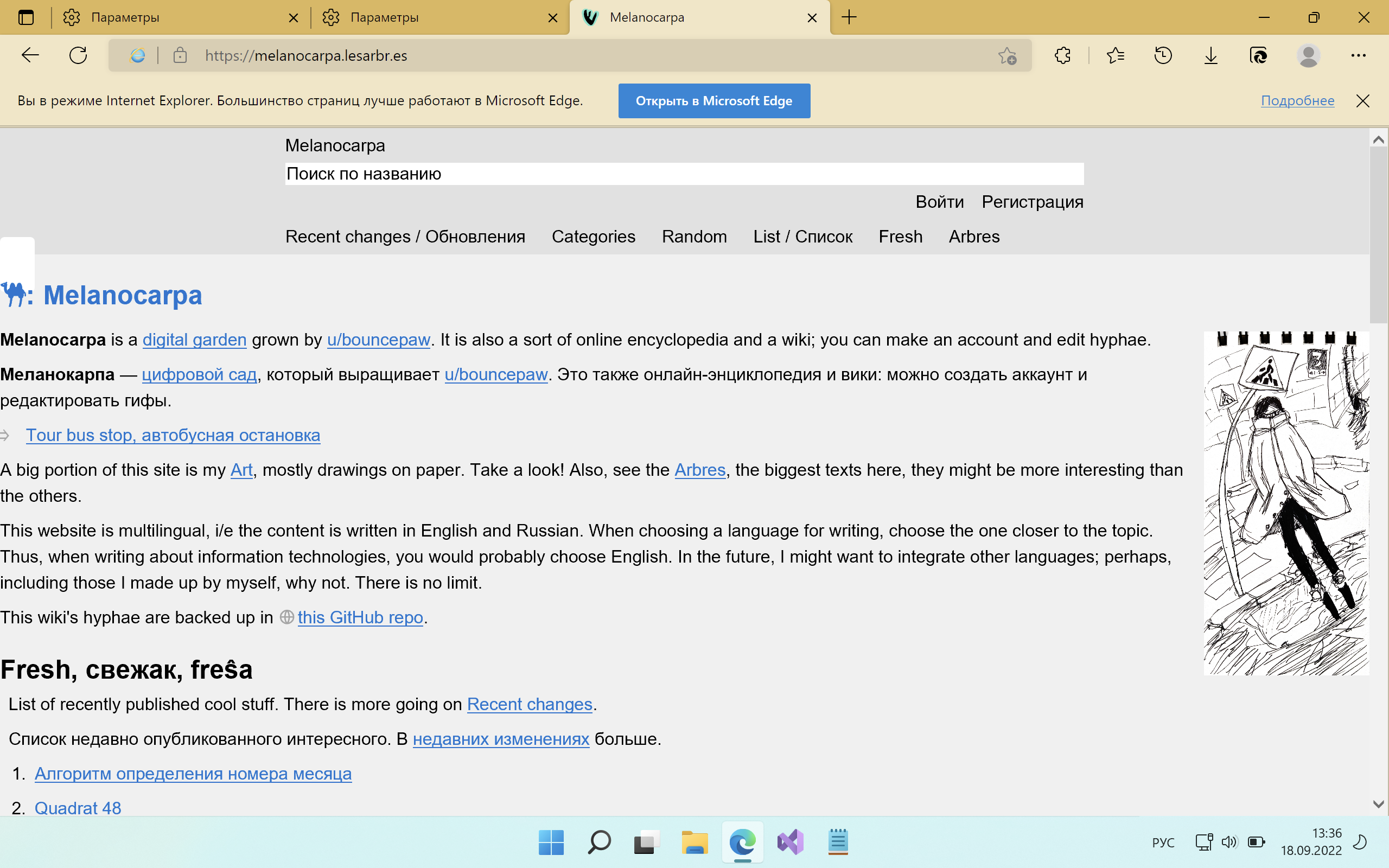Open the digital garden link
The image size is (1389, 868).
tap(194, 340)
